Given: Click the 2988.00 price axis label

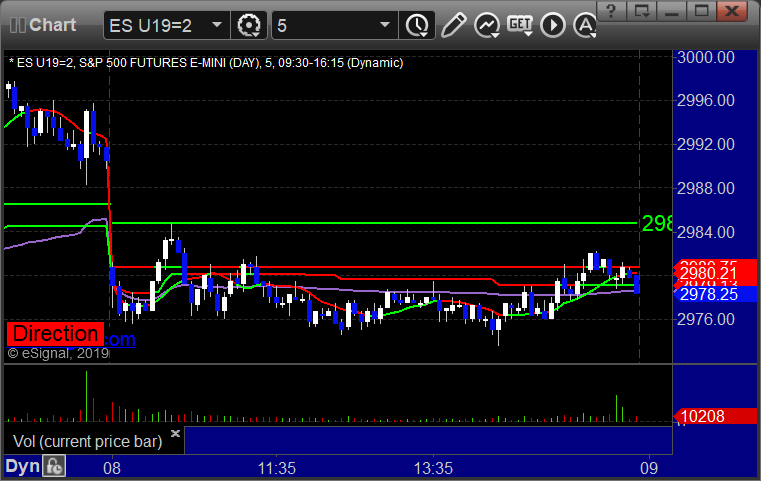Looking at the screenshot, I should (706, 188).
